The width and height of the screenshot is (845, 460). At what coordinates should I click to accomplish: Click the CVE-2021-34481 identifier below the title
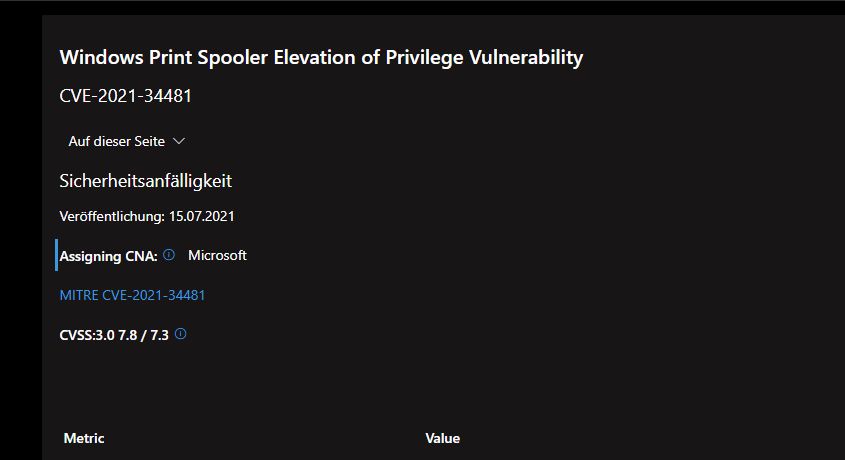click(126, 96)
